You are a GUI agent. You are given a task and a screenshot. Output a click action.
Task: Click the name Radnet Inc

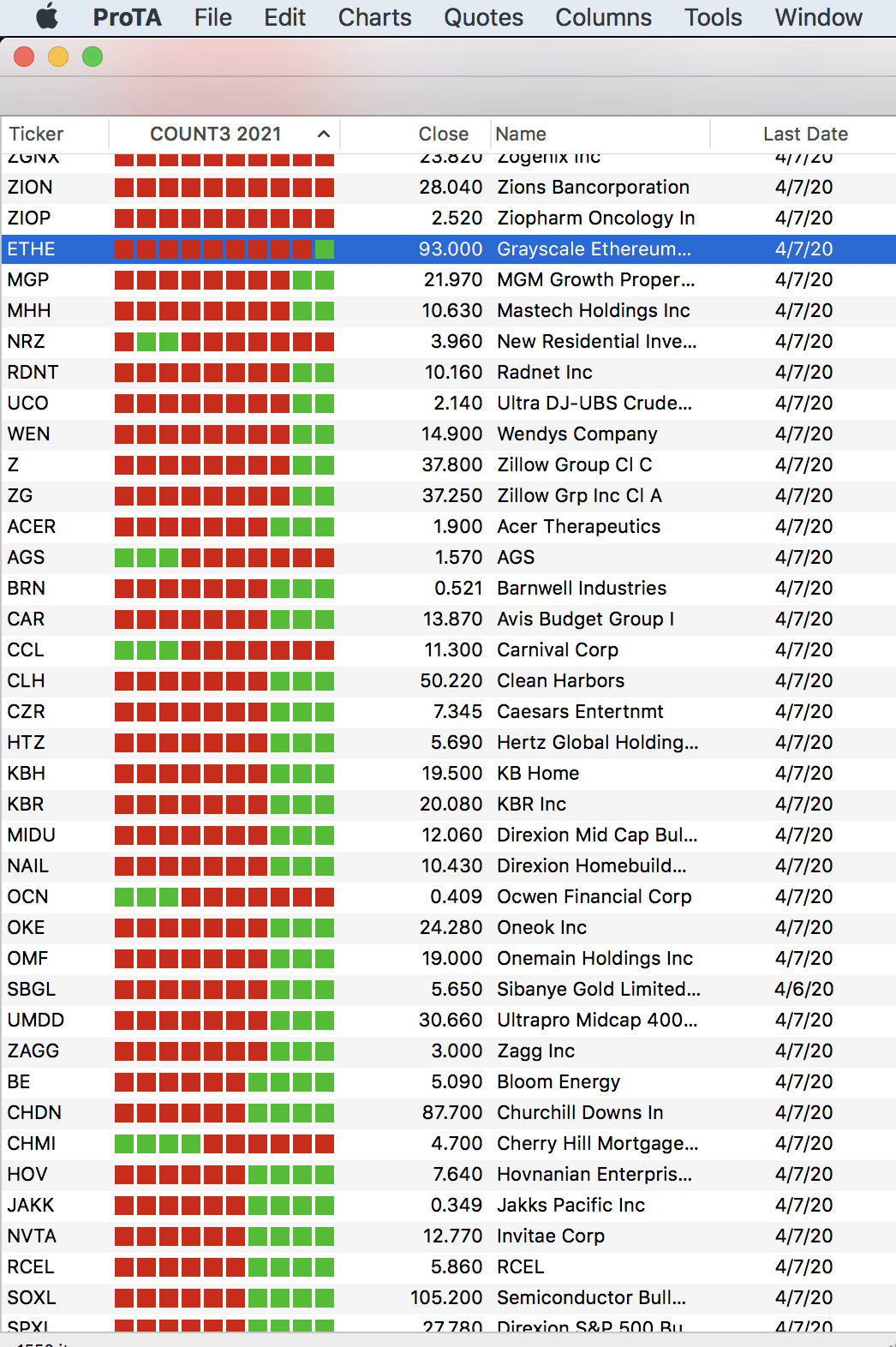click(545, 373)
